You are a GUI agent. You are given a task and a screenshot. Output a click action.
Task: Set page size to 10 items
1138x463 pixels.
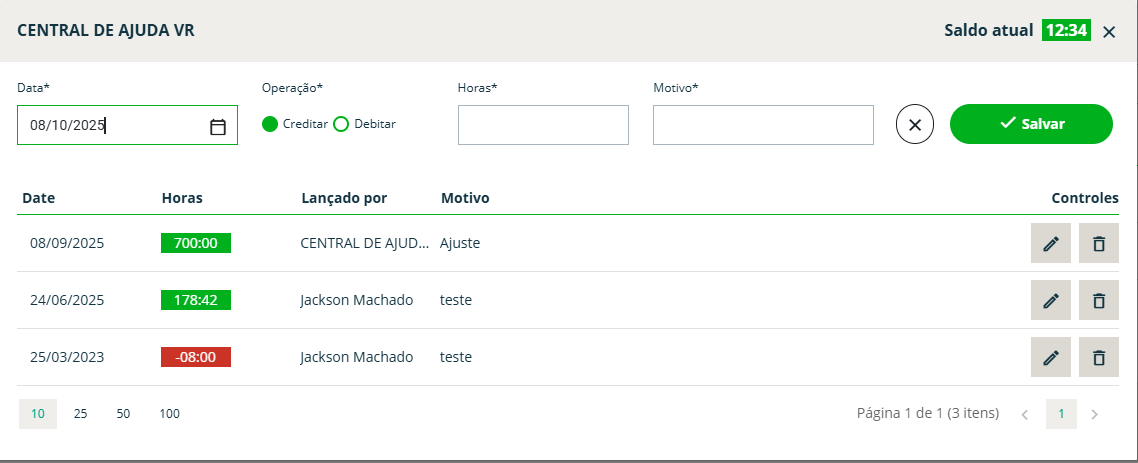(x=38, y=414)
